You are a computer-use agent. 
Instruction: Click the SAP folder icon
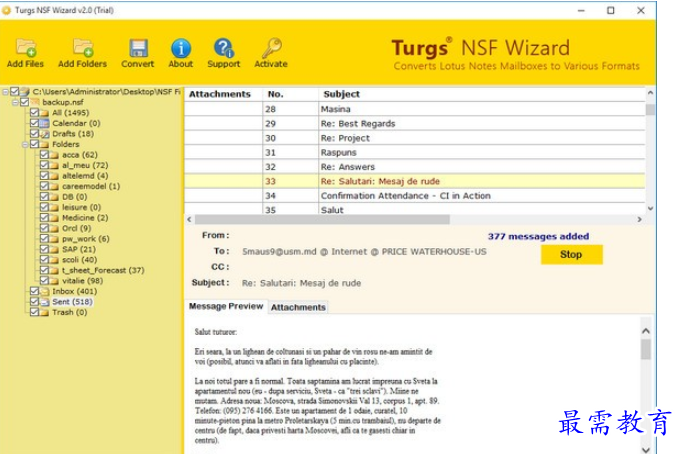click(x=55, y=249)
